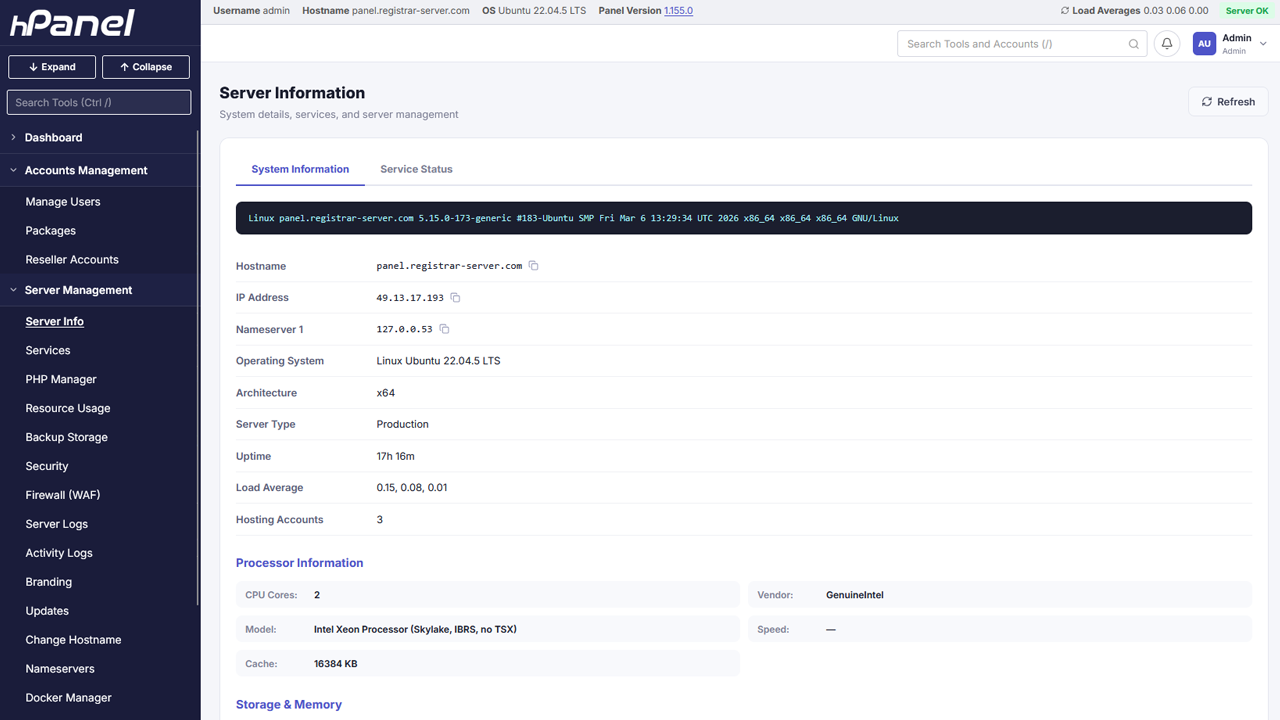This screenshot has width=1280, height=720.
Task: Click the hPanel logo
Action: coord(71,23)
